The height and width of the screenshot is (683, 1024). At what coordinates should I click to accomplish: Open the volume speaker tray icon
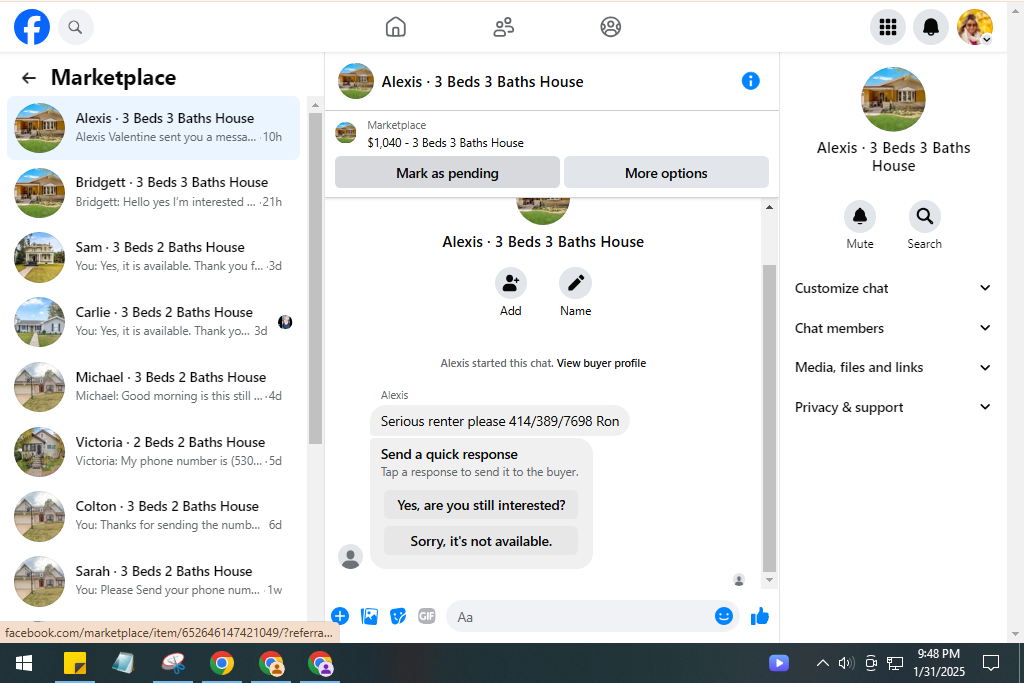(846, 663)
